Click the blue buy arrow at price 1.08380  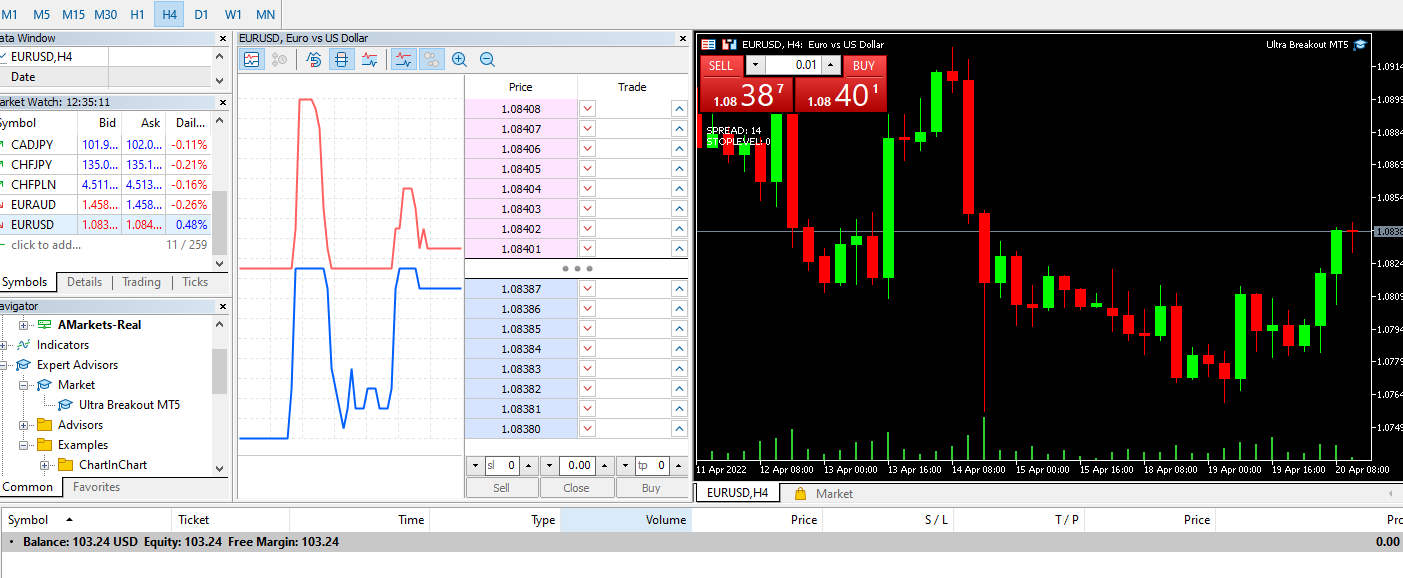pos(679,428)
